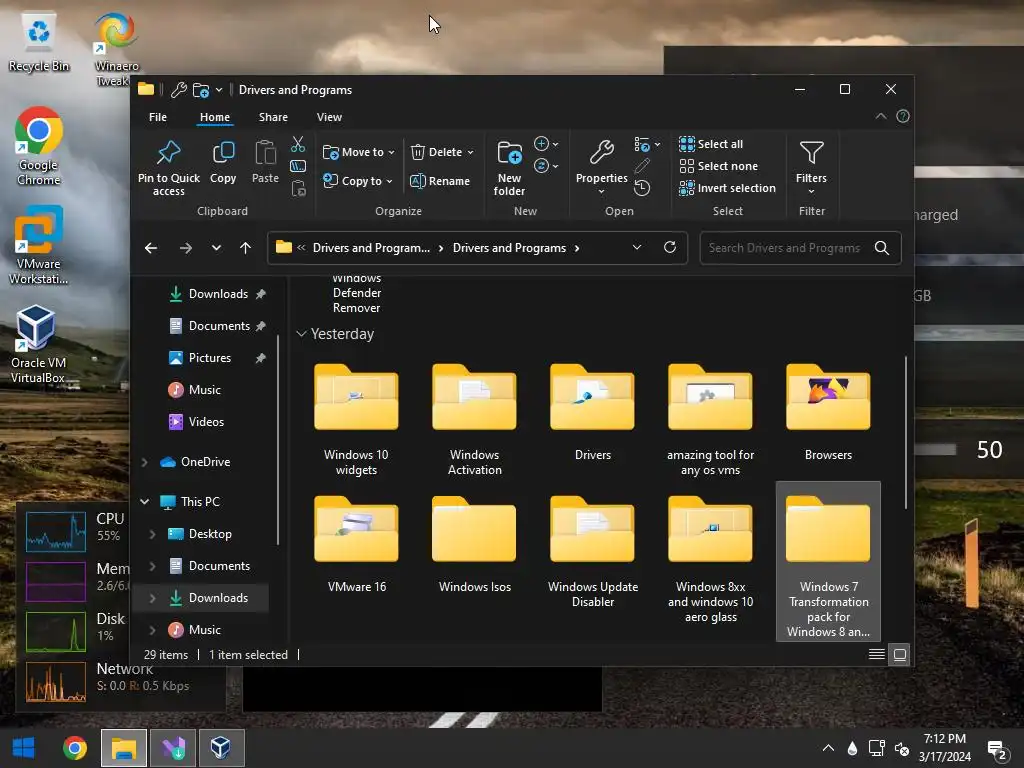Viewport: 1024px width, 768px height.
Task: Open Delete dropdown arrow
Action: pos(470,152)
